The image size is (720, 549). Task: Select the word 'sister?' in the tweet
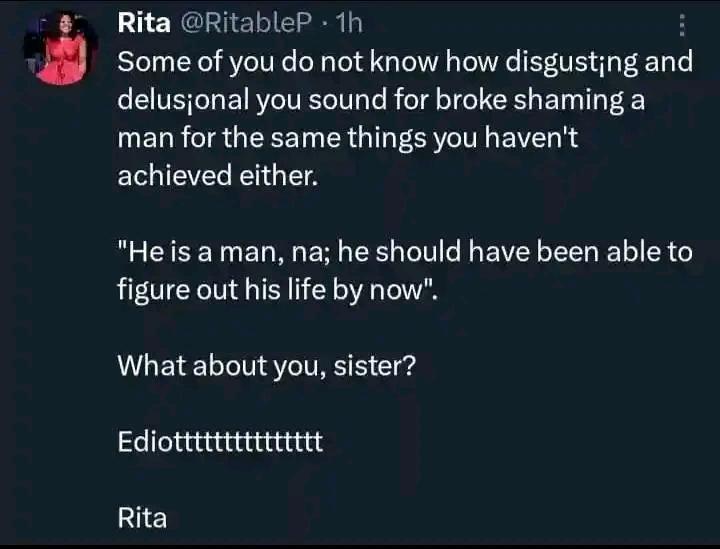pos(375,366)
